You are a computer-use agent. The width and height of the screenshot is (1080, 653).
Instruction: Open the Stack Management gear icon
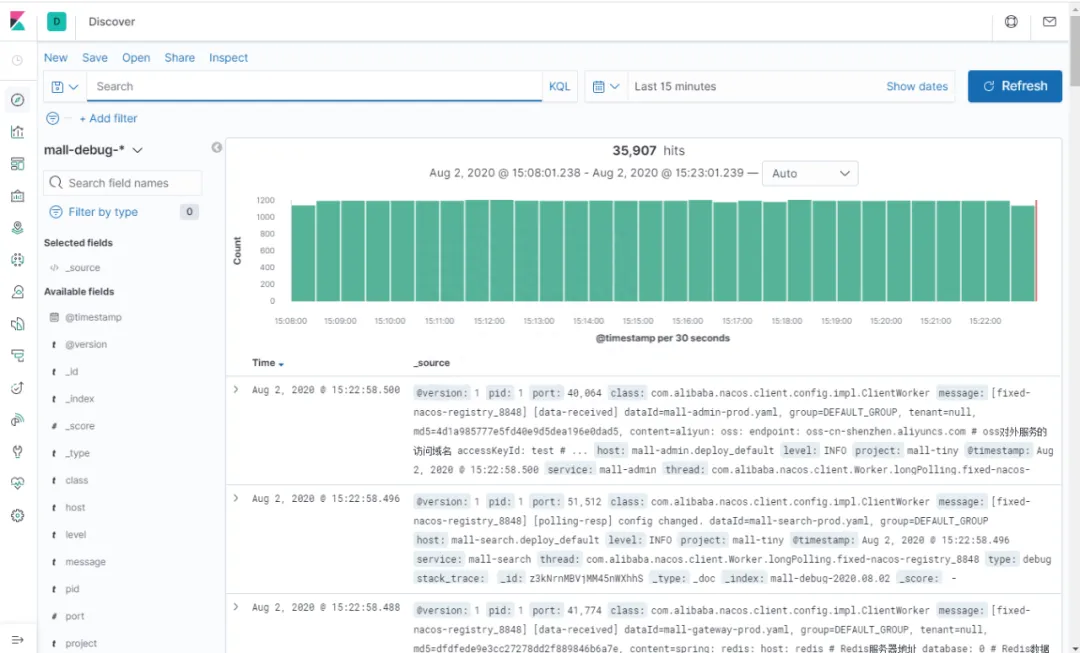[17, 516]
